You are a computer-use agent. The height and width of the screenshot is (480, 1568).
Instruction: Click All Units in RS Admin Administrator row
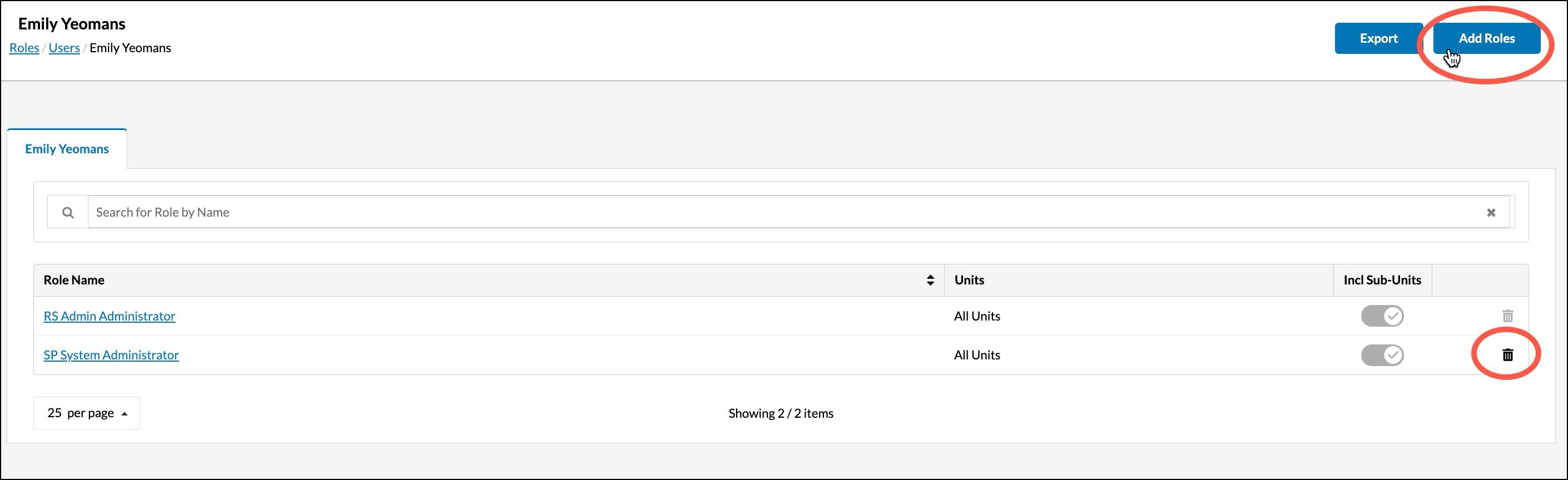pyautogui.click(x=977, y=316)
